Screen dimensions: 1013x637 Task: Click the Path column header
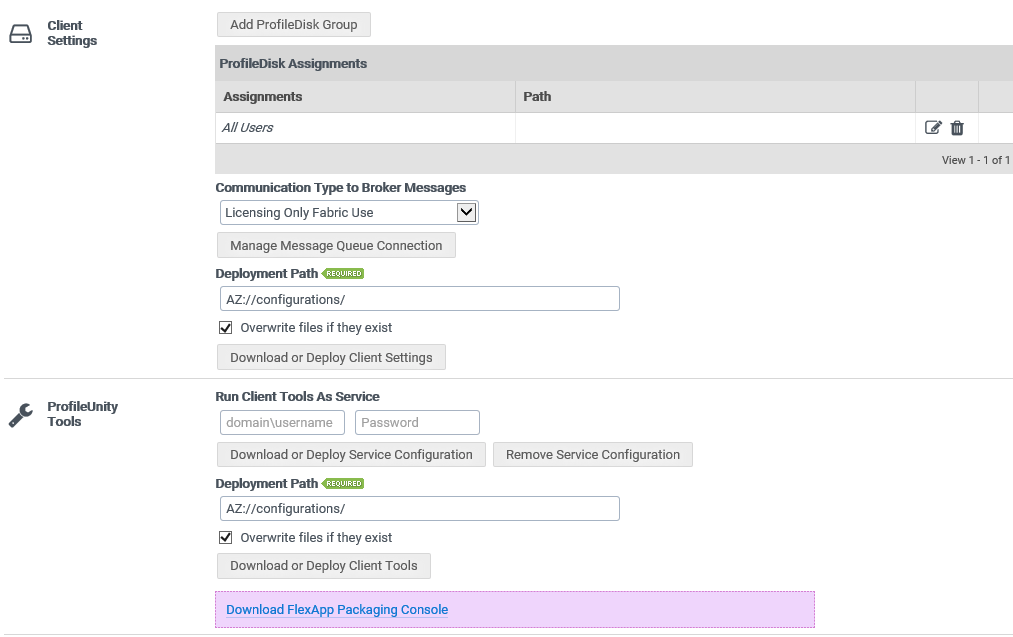pos(537,97)
